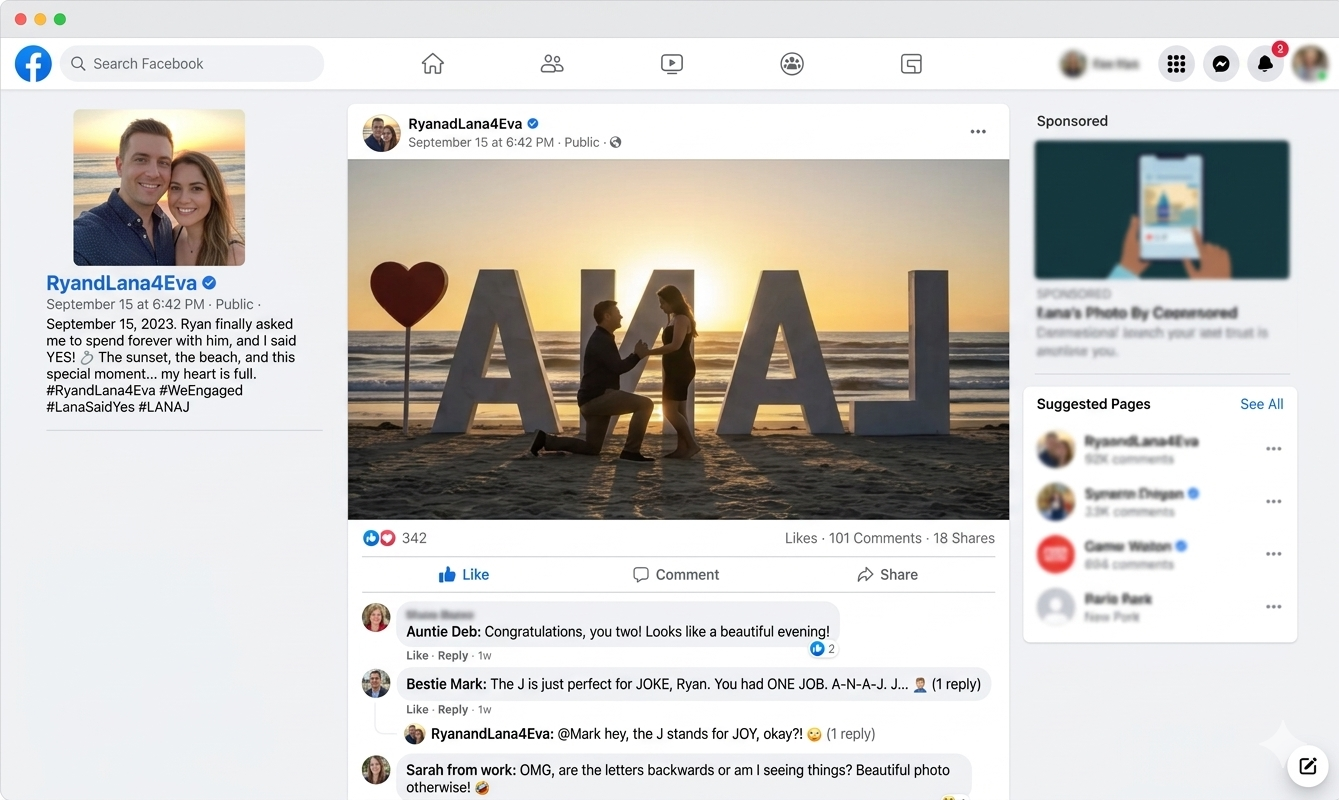Open Groups from the top navigation icon
The height and width of the screenshot is (800, 1339).
(791, 63)
